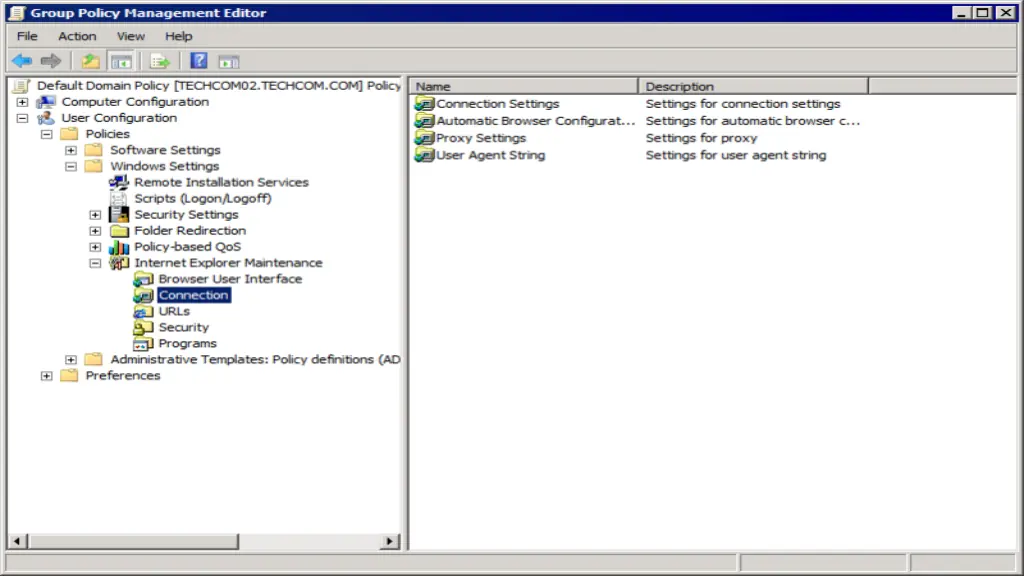Screen dimensions: 1024x576
Task: Select the Software Settings tree item
Action: tap(165, 150)
